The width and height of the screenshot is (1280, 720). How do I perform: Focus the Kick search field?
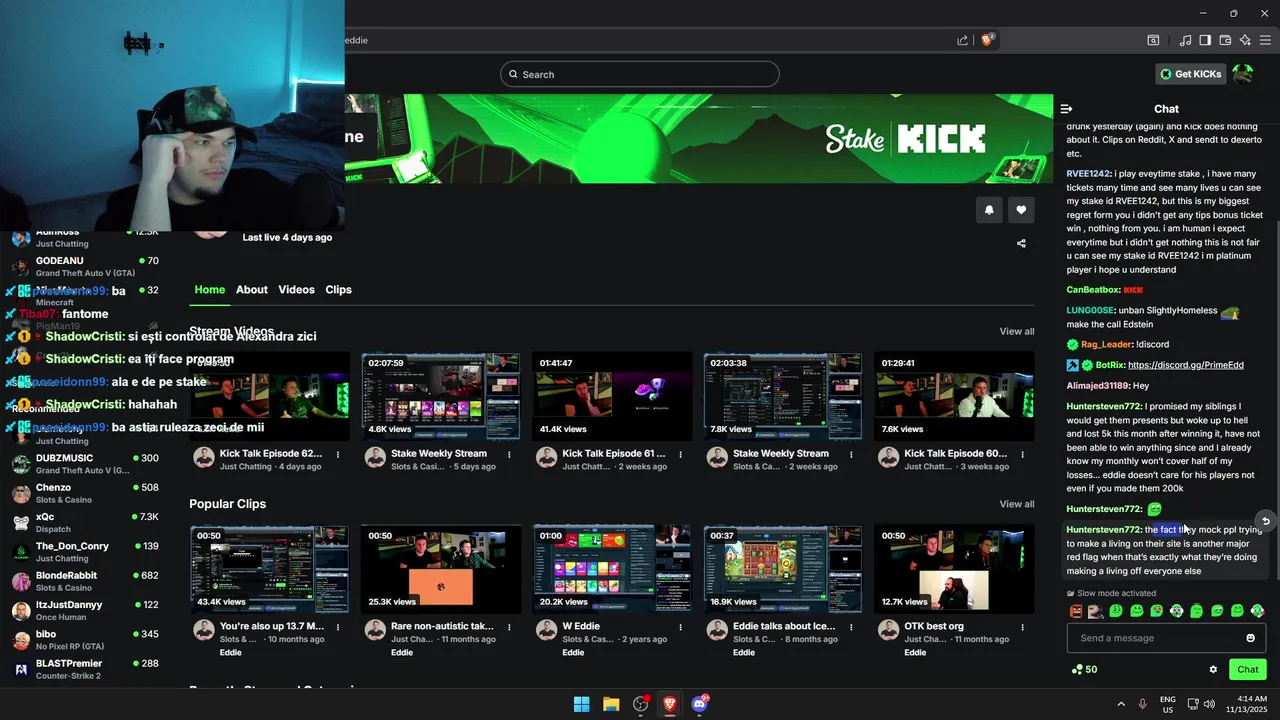coord(640,74)
